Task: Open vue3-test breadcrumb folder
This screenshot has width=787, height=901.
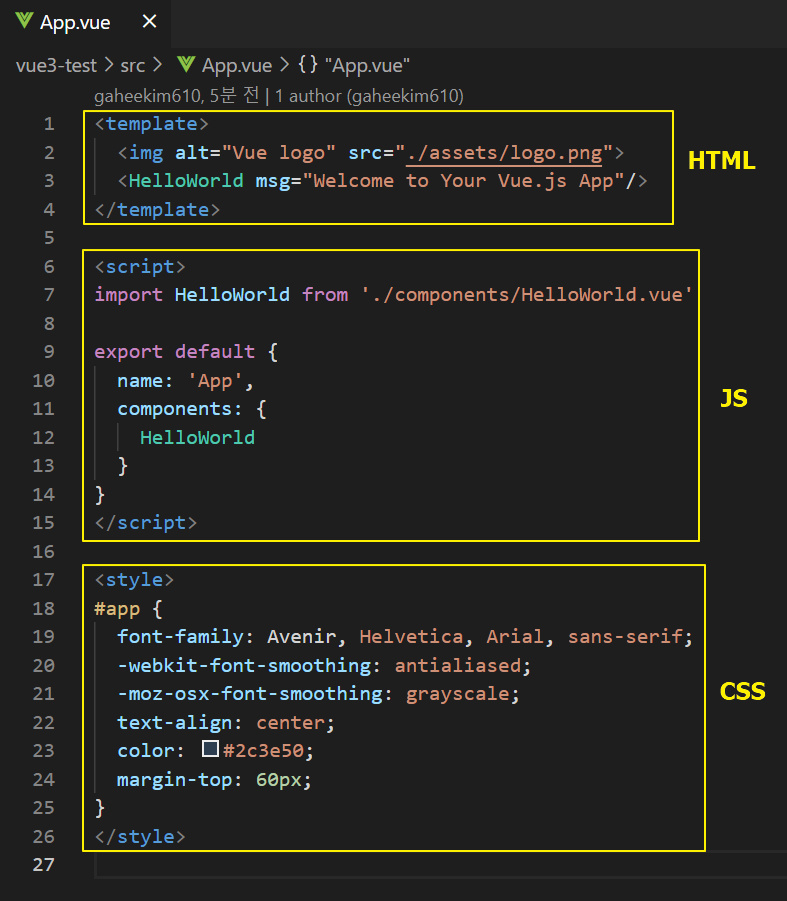Action: click(56, 66)
